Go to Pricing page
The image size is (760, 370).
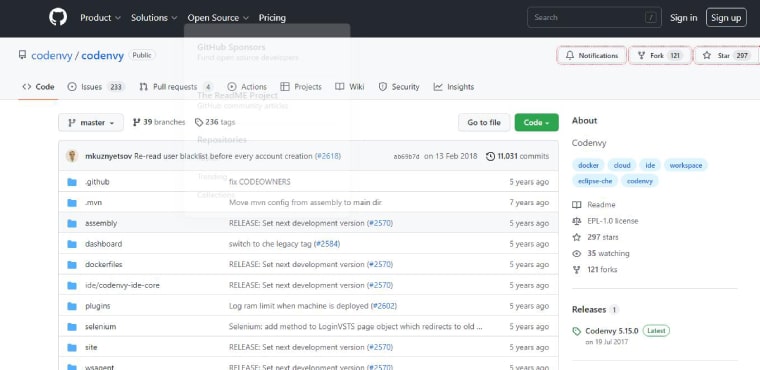(272, 18)
